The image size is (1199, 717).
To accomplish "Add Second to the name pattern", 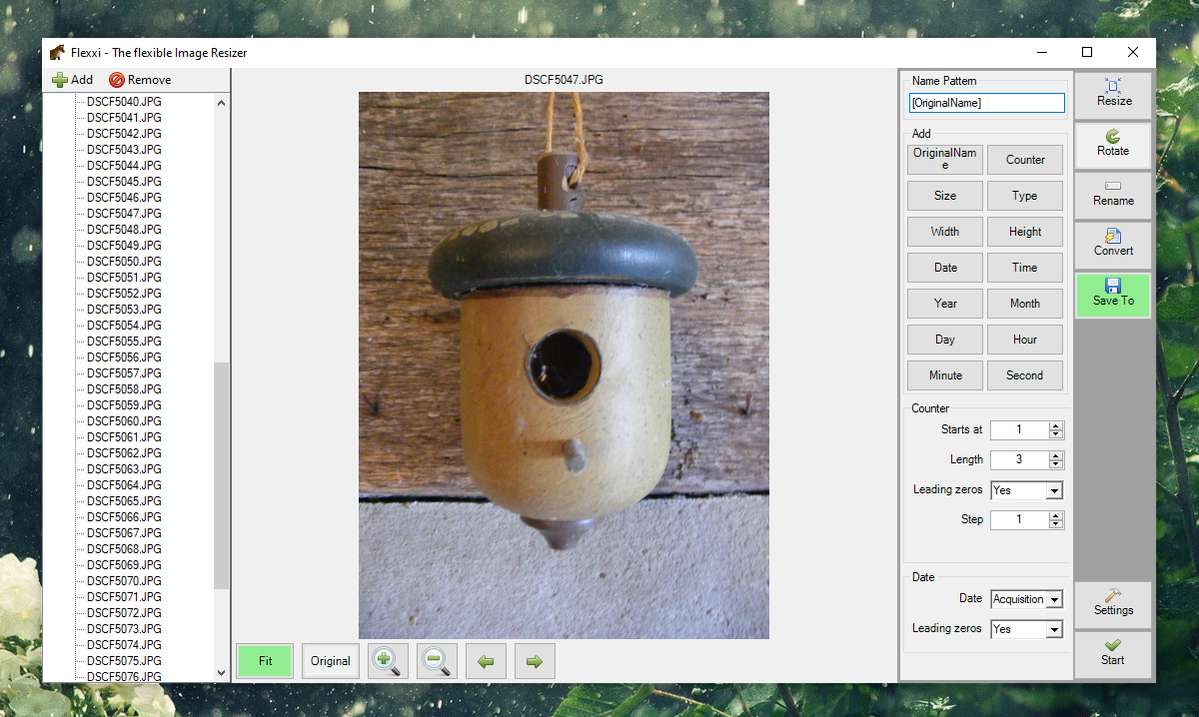I will (x=1025, y=375).
